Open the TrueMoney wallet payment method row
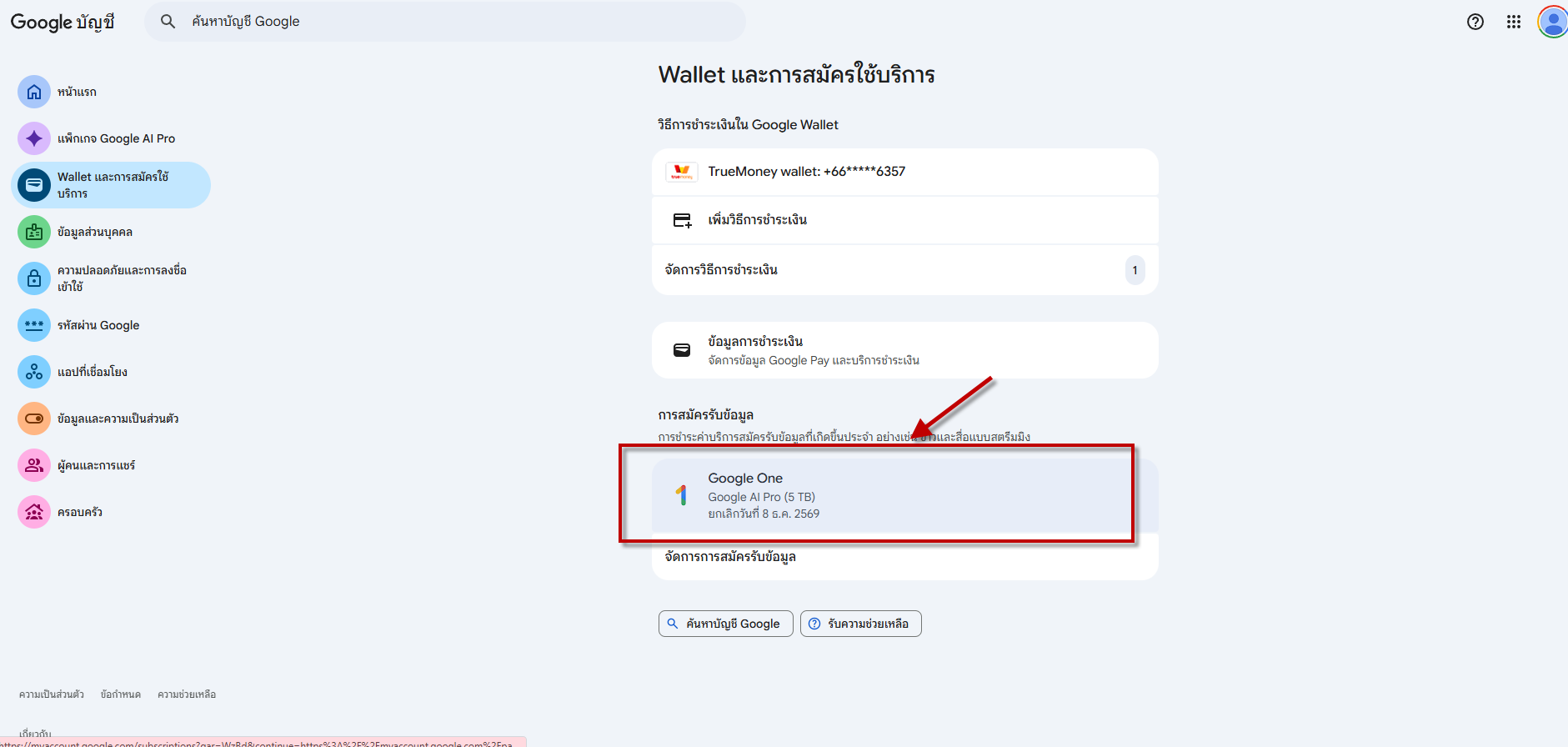The image size is (1568, 747). 905,172
